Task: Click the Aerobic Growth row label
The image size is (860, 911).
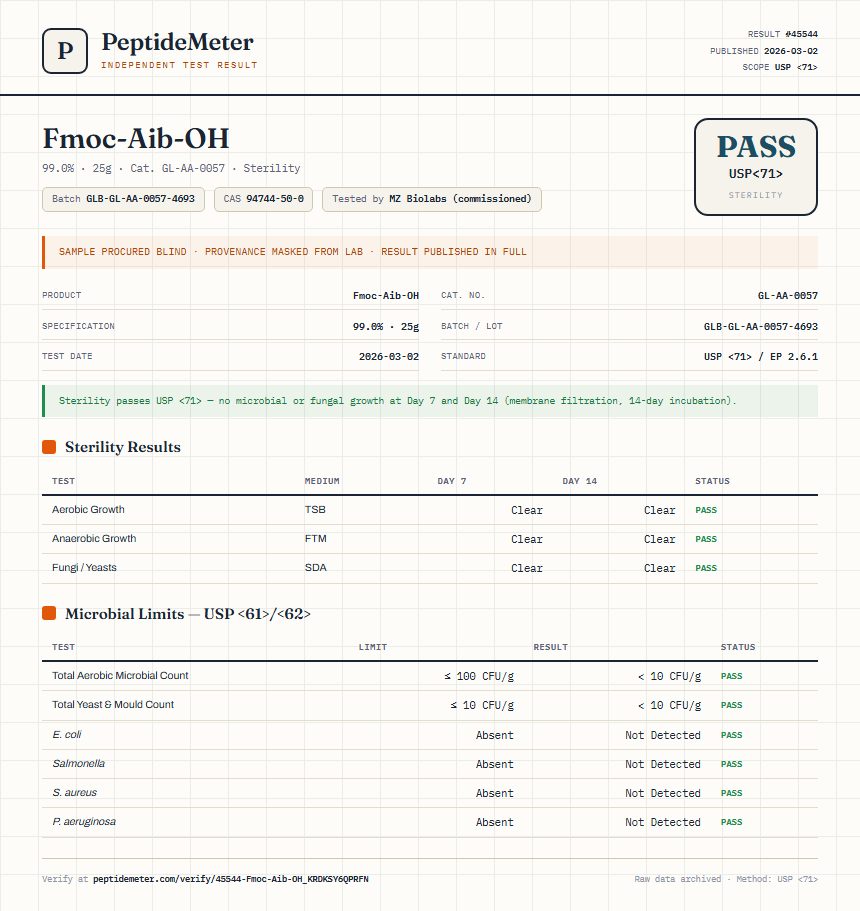Action: [88, 510]
